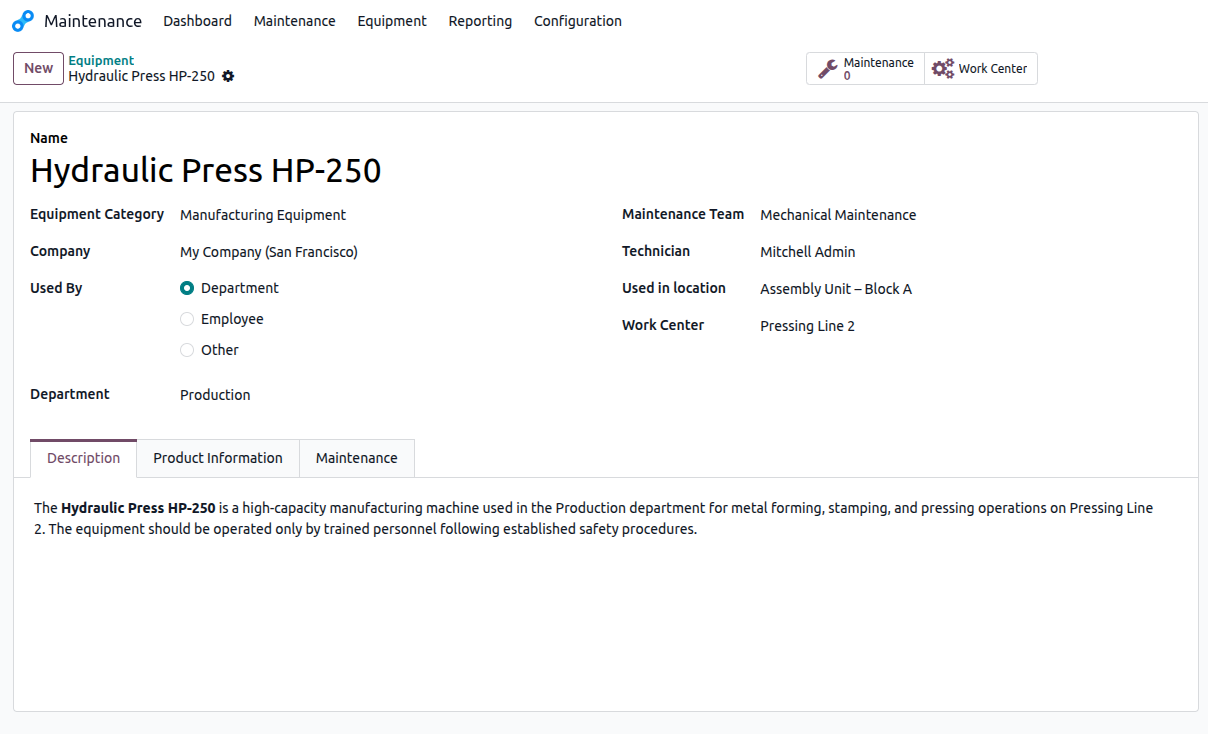This screenshot has width=1208, height=734.
Task: Click the Technician label
Action: (656, 251)
